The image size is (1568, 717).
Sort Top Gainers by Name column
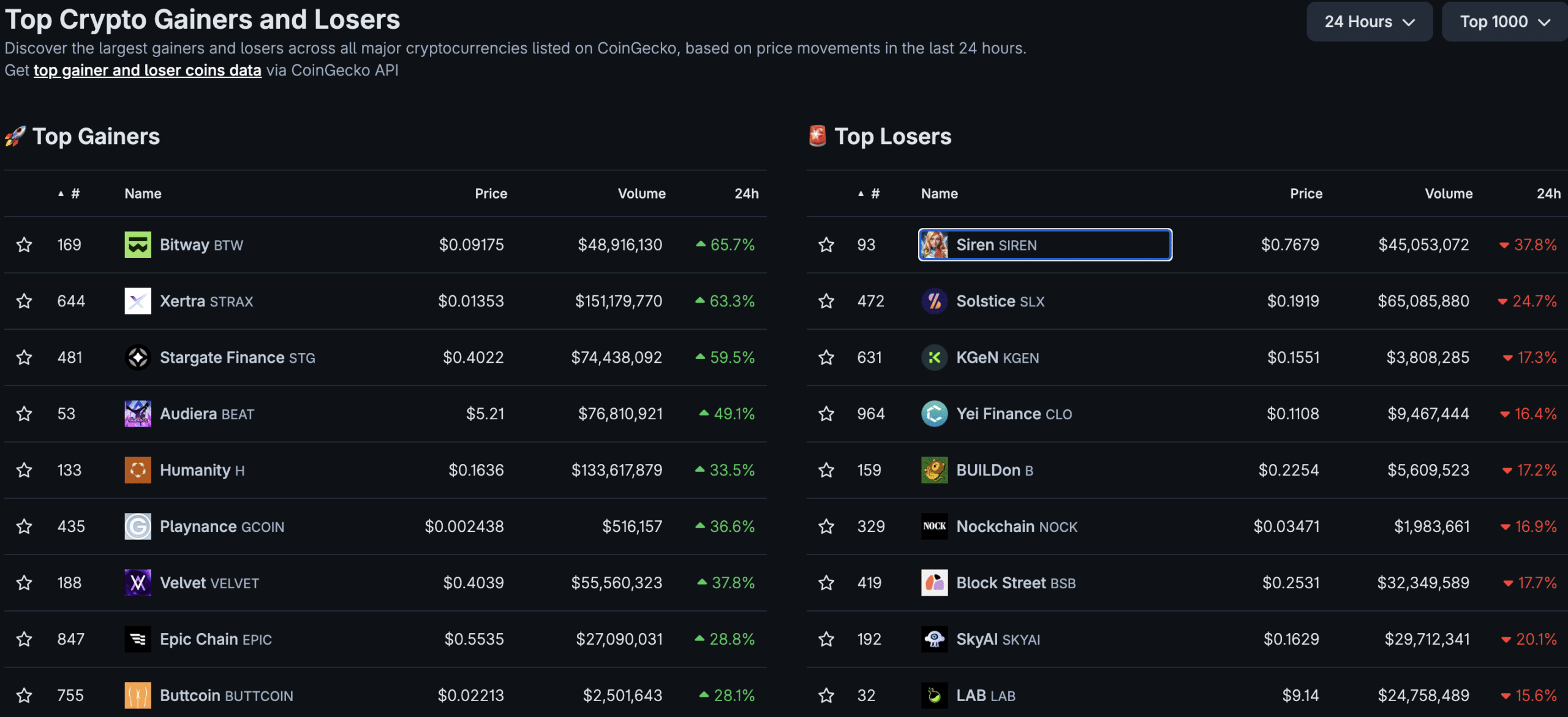click(x=143, y=194)
